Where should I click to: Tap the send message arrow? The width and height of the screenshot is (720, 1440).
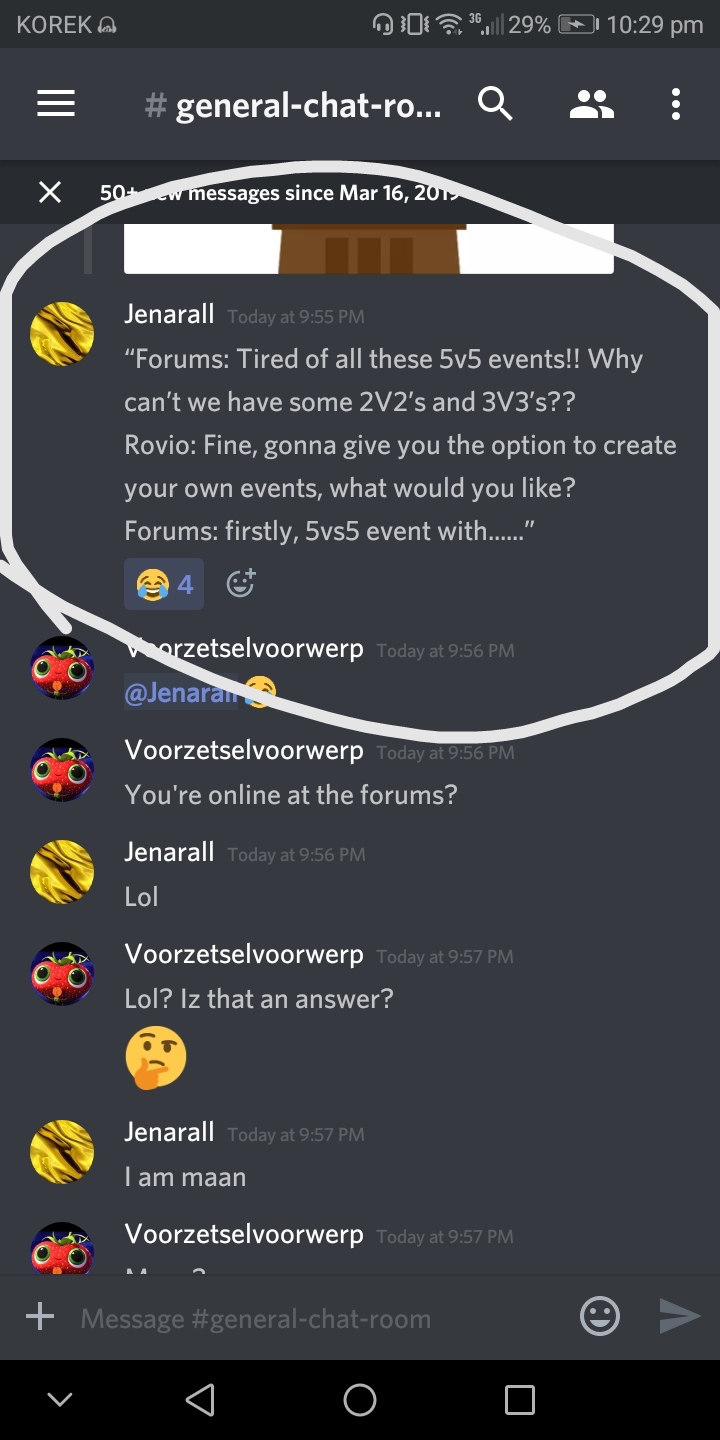(680, 1316)
